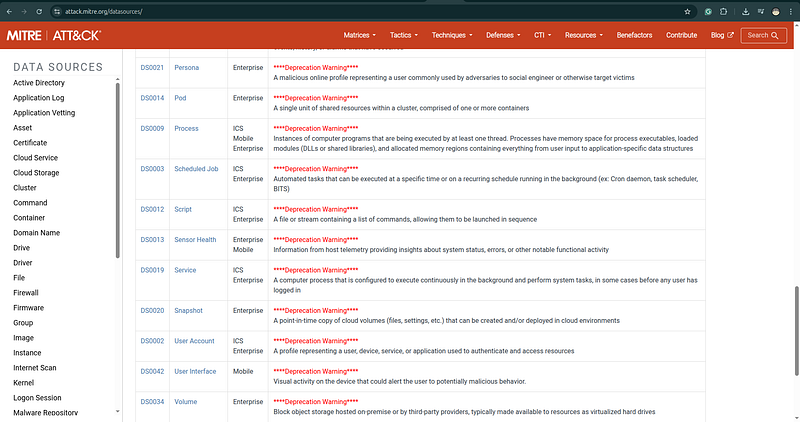Select Firewall in sidebar list
This screenshot has height=422, width=800.
[x=26, y=293]
